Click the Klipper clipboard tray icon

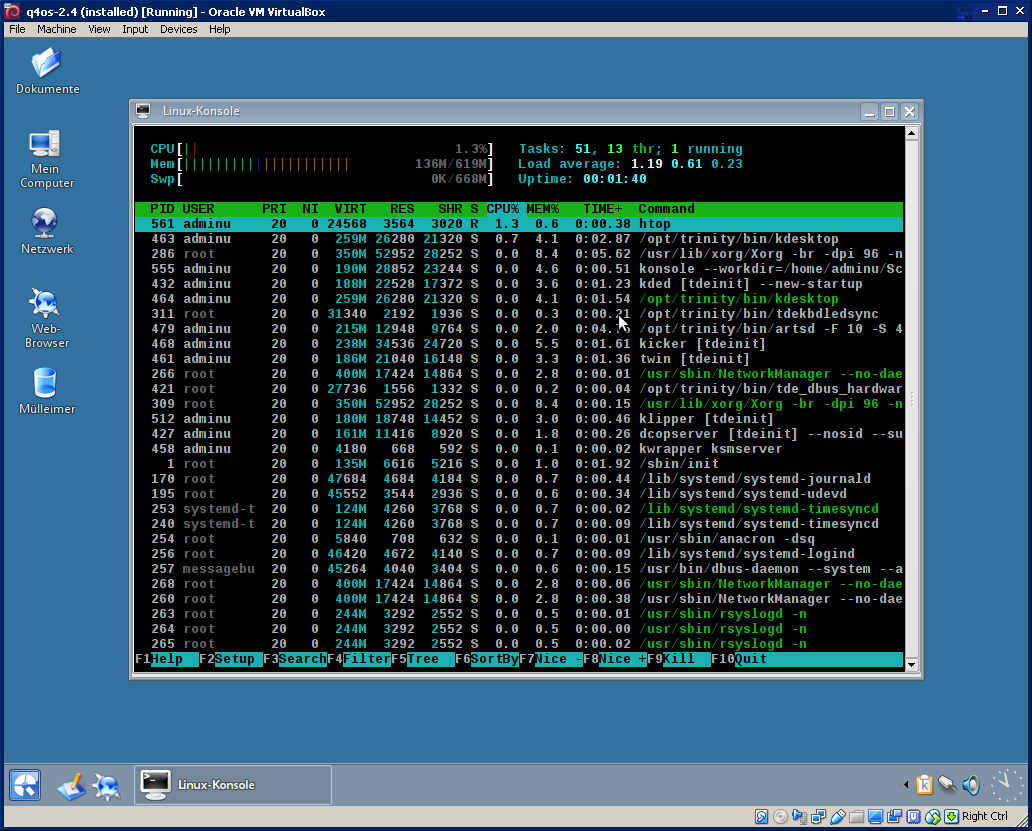click(x=924, y=785)
